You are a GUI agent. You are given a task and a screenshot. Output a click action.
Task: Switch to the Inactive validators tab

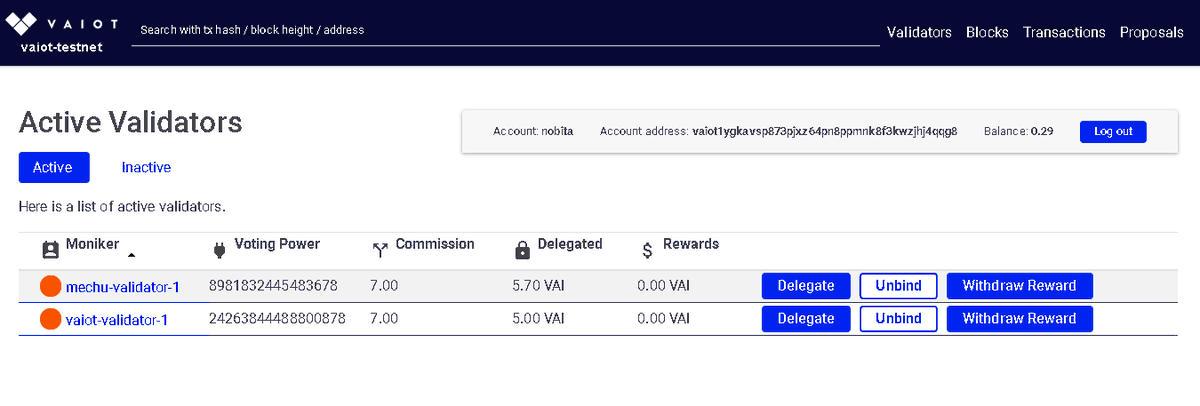[146, 168]
